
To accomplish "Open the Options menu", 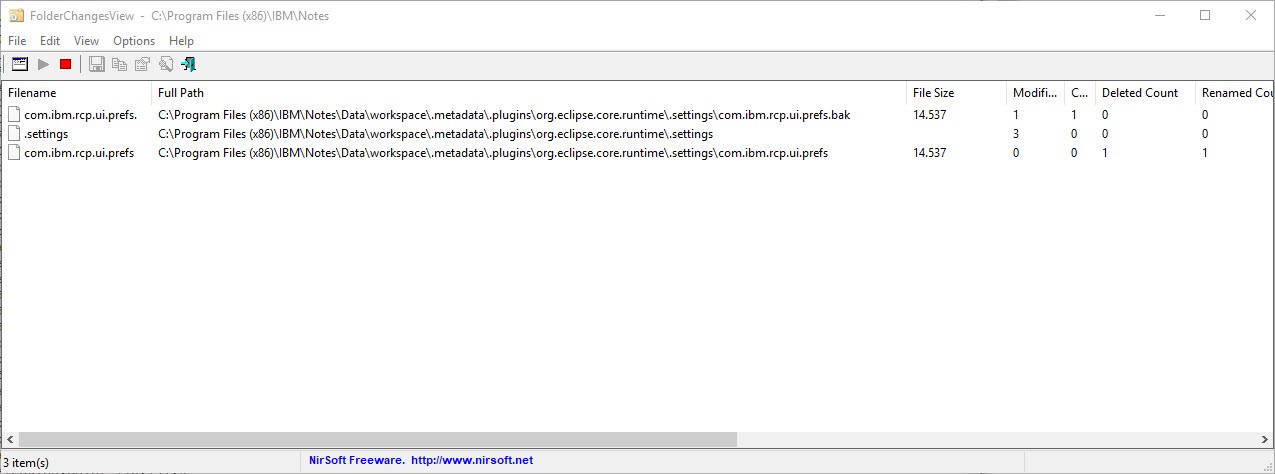I will tap(134, 41).
